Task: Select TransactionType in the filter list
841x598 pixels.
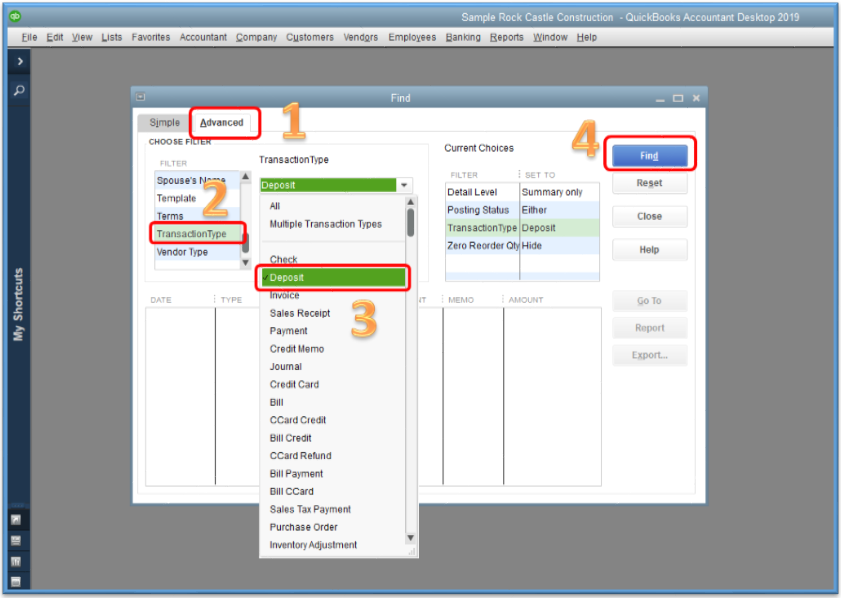Action: coord(197,234)
